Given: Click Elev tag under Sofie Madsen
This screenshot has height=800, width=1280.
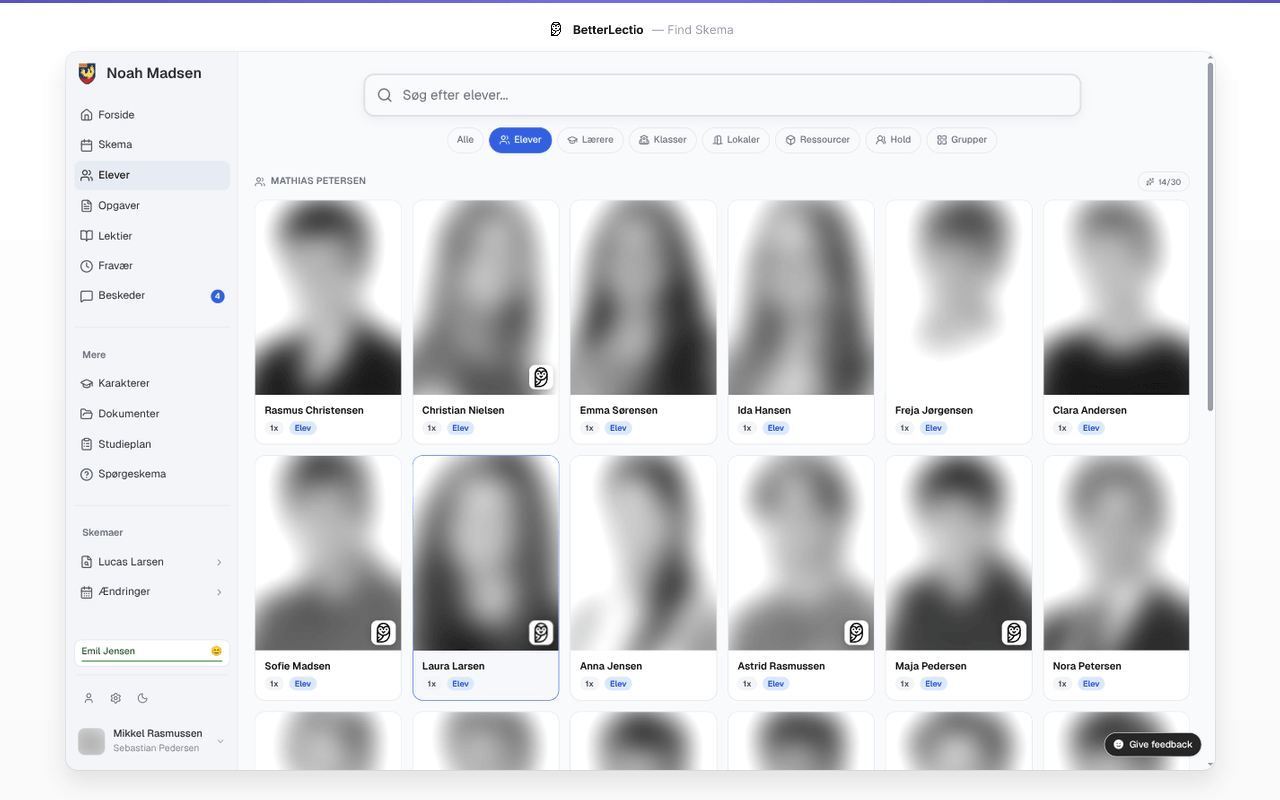Looking at the screenshot, I should pyautogui.click(x=303, y=684).
